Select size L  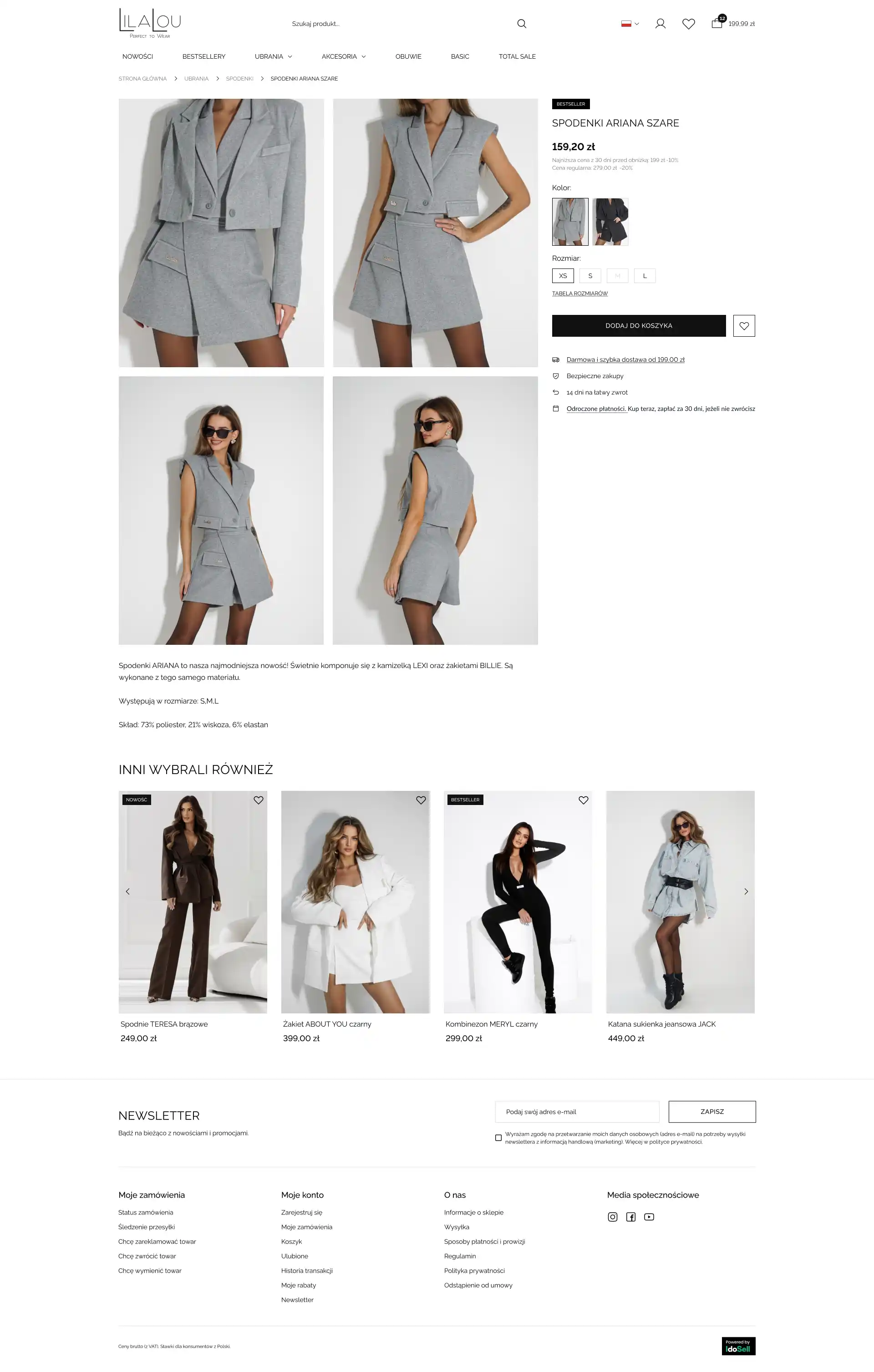pyautogui.click(x=645, y=276)
